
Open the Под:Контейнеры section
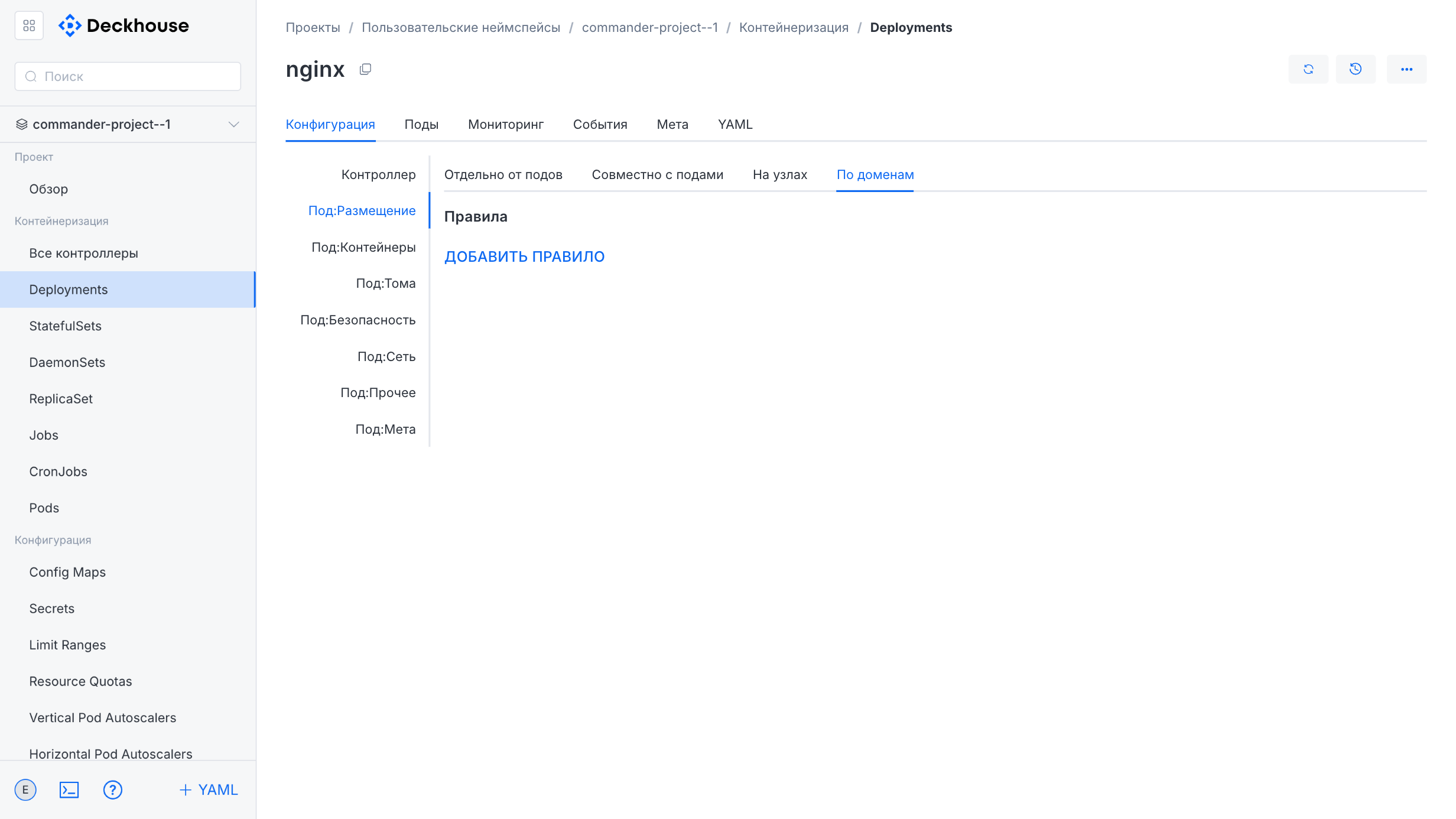(364, 247)
